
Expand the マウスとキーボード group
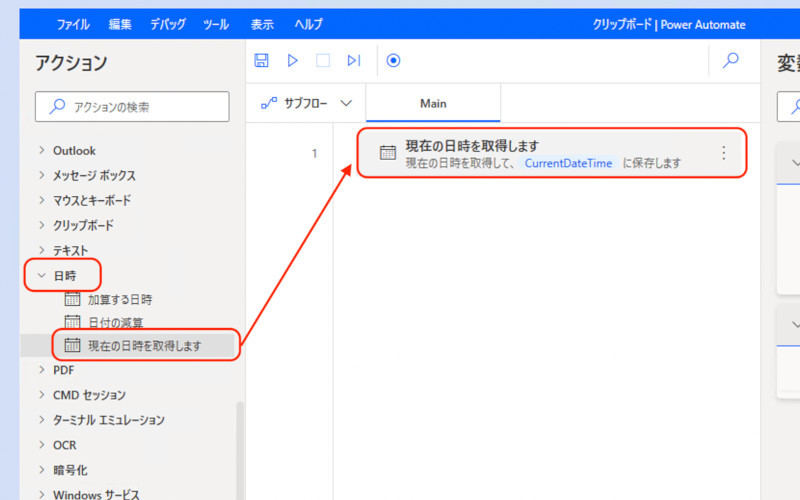(42, 201)
